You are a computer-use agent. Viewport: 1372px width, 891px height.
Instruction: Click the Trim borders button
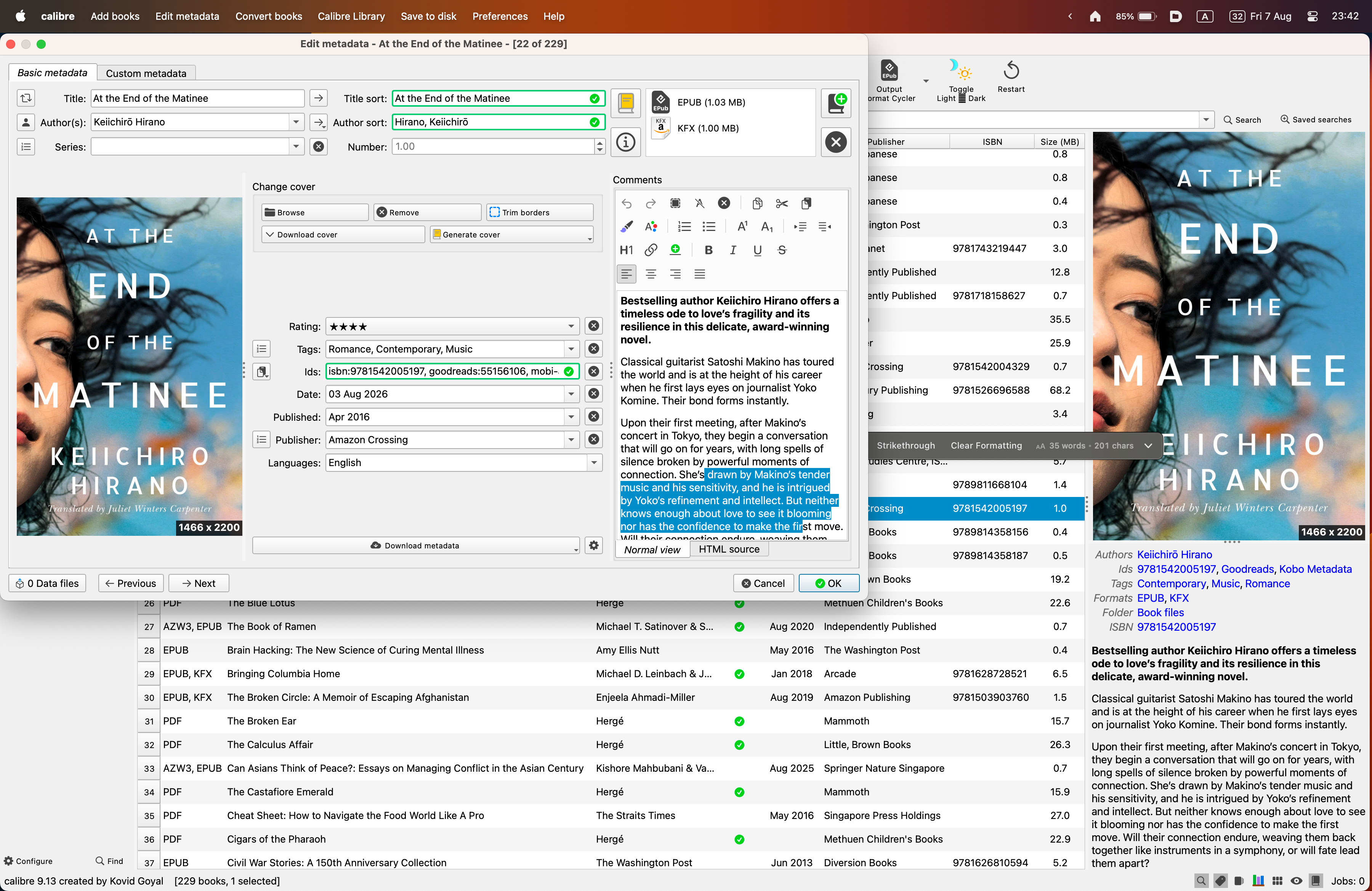[x=540, y=212]
